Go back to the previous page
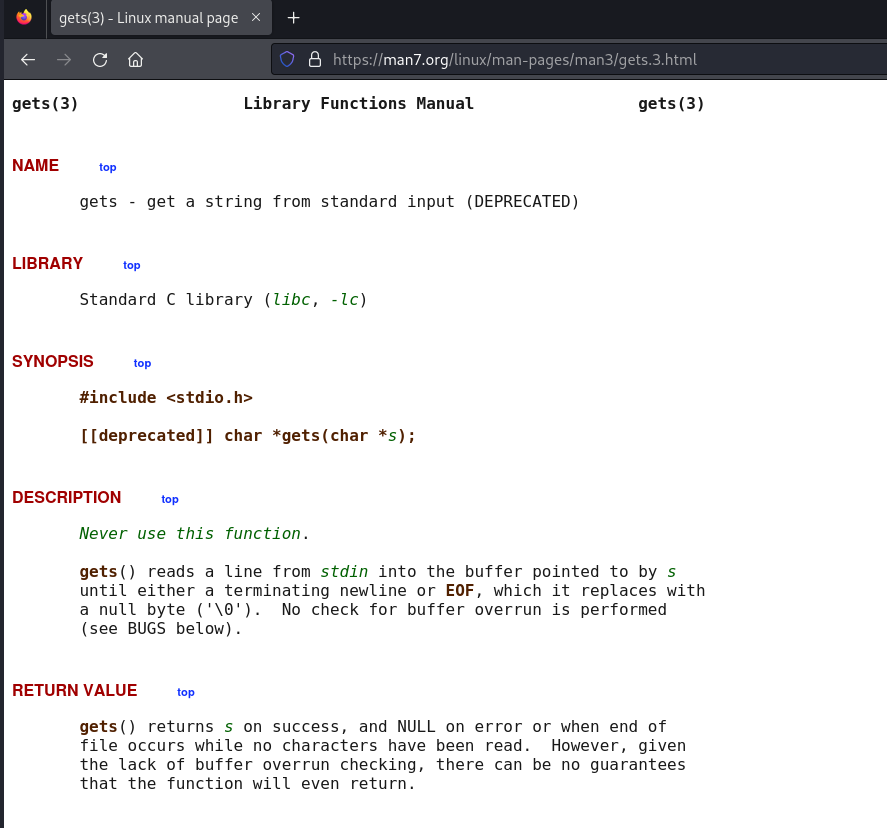Viewport: 887px width, 828px height. 28,60
